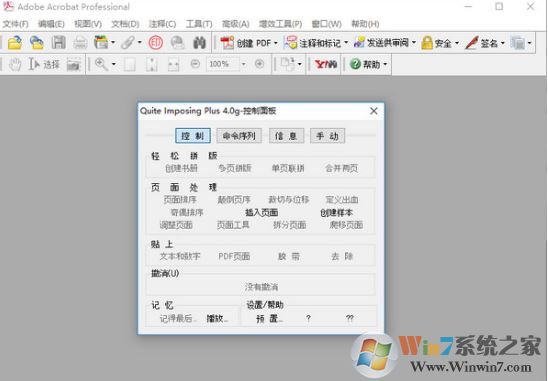This screenshot has width=548, height=381.
Task: Open the 注释(C) menu
Action: point(162,24)
